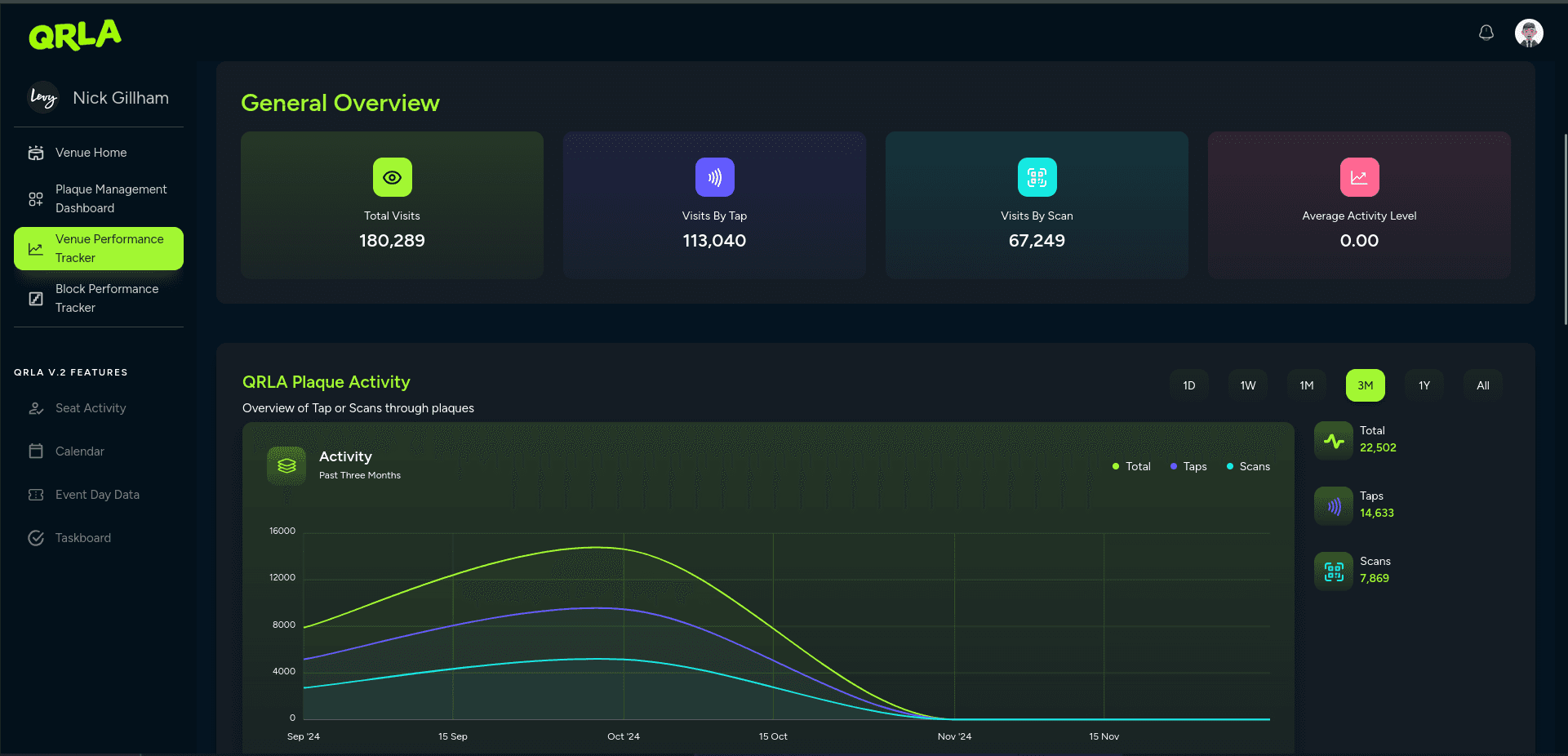1568x756 pixels.
Task: Go to Seat Activity
Action: point(99,408)
